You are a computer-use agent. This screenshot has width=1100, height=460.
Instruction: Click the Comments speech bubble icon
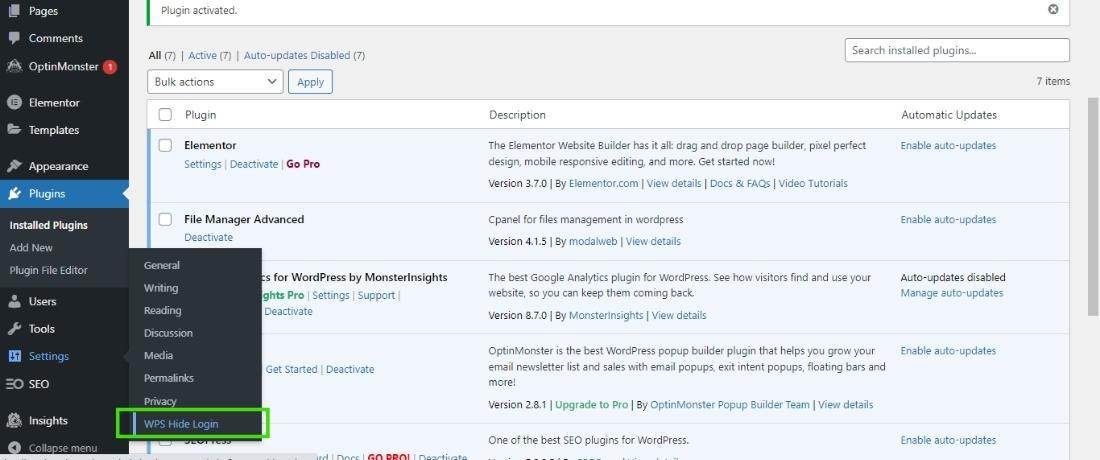pos(14,38)
